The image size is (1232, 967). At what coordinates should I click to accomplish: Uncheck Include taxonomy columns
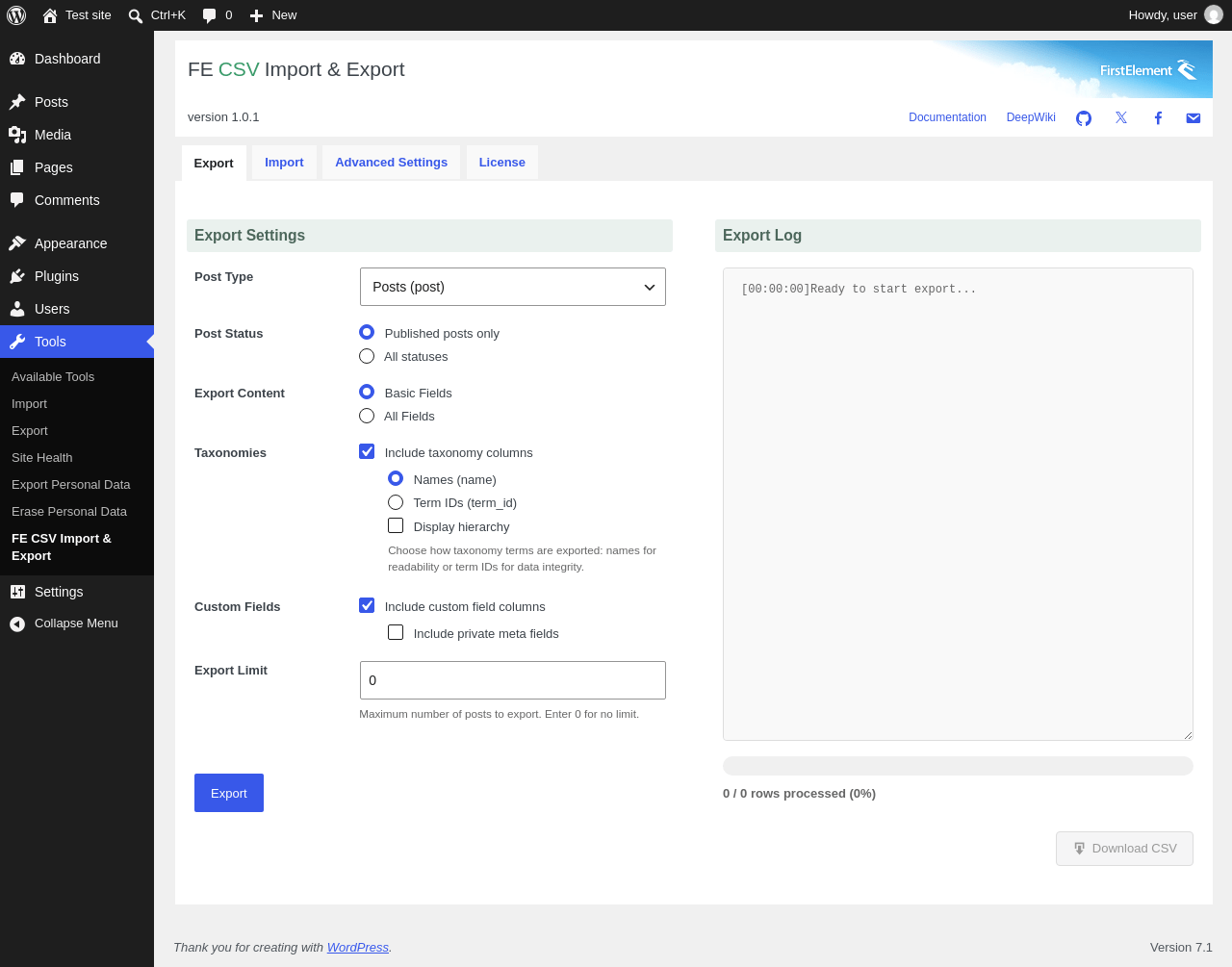coord(367,451)
